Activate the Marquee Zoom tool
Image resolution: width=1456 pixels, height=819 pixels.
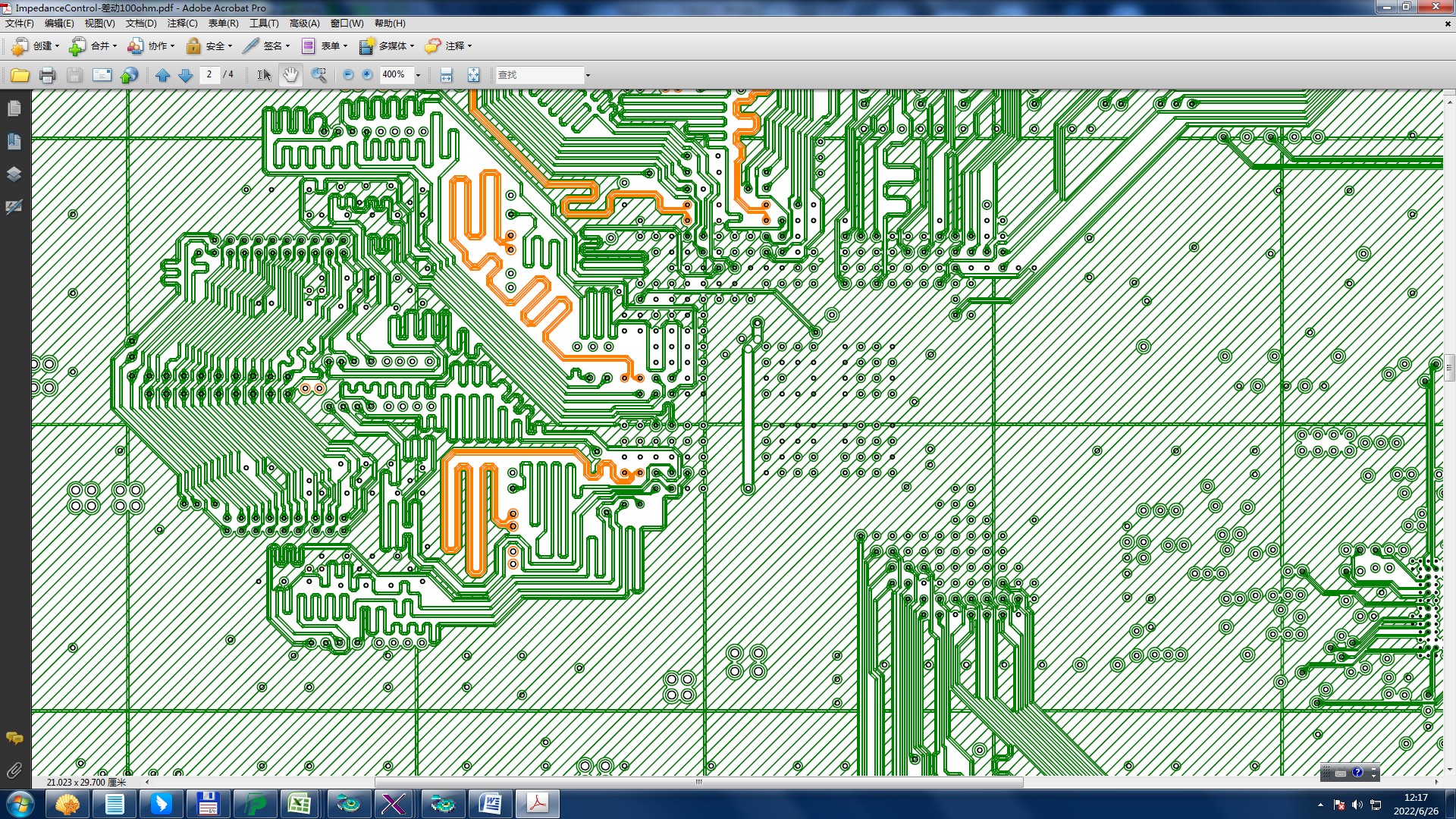pyautogui.click(x=319, y=74)
